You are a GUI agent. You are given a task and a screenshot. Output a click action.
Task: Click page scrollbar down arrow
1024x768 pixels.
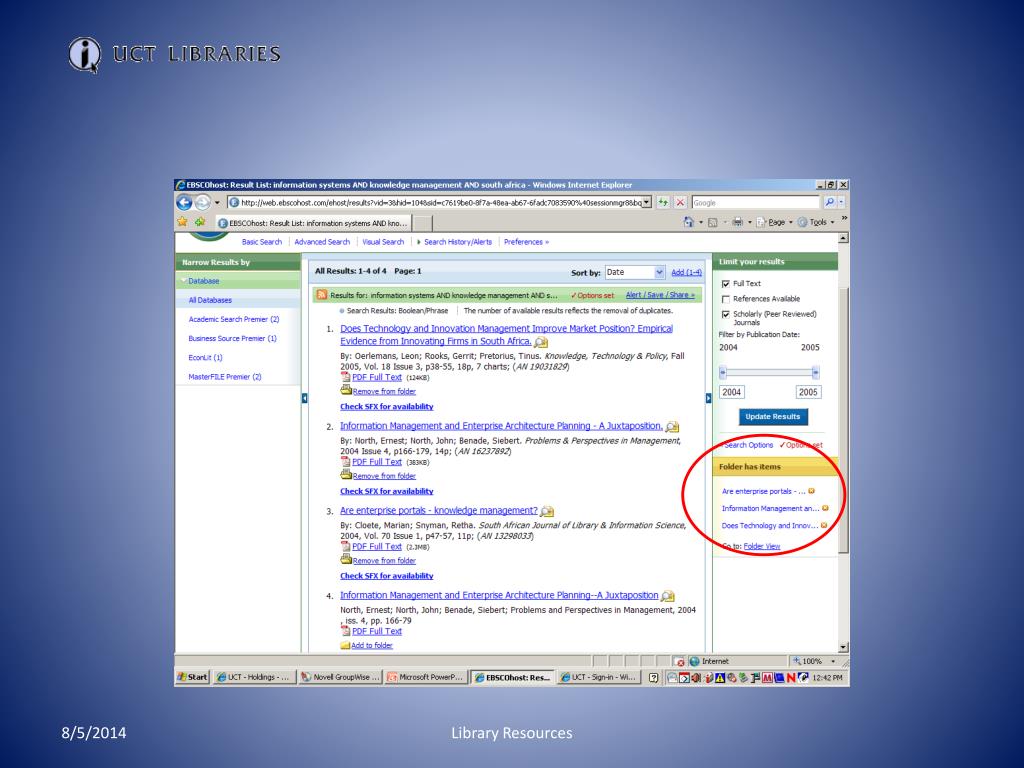click(843, 648)
